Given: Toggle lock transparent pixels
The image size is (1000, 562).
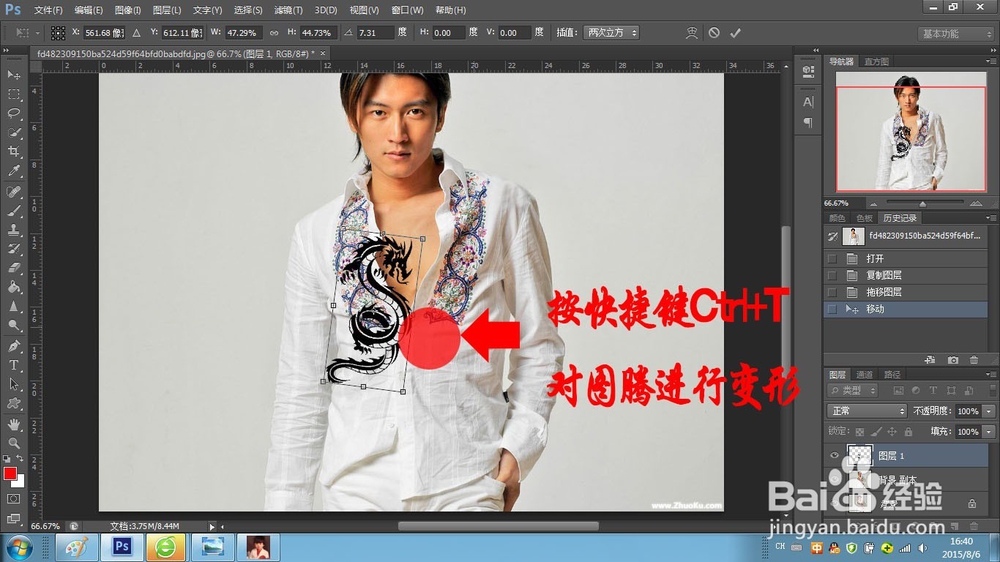Looking at the screenshot, I should 860,432.
